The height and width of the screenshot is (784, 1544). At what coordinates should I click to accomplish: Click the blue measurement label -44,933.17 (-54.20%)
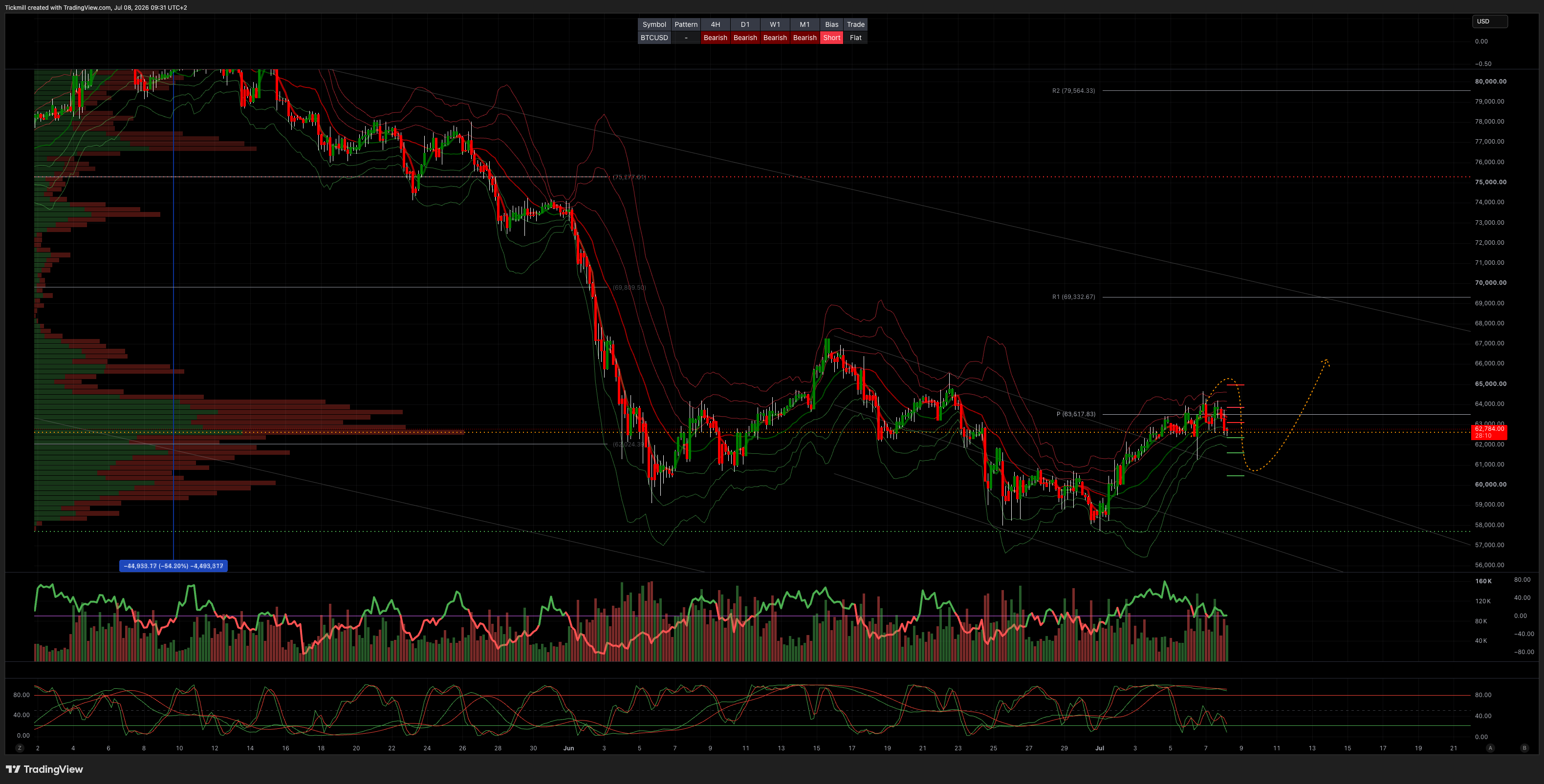[x=173, y=566]
